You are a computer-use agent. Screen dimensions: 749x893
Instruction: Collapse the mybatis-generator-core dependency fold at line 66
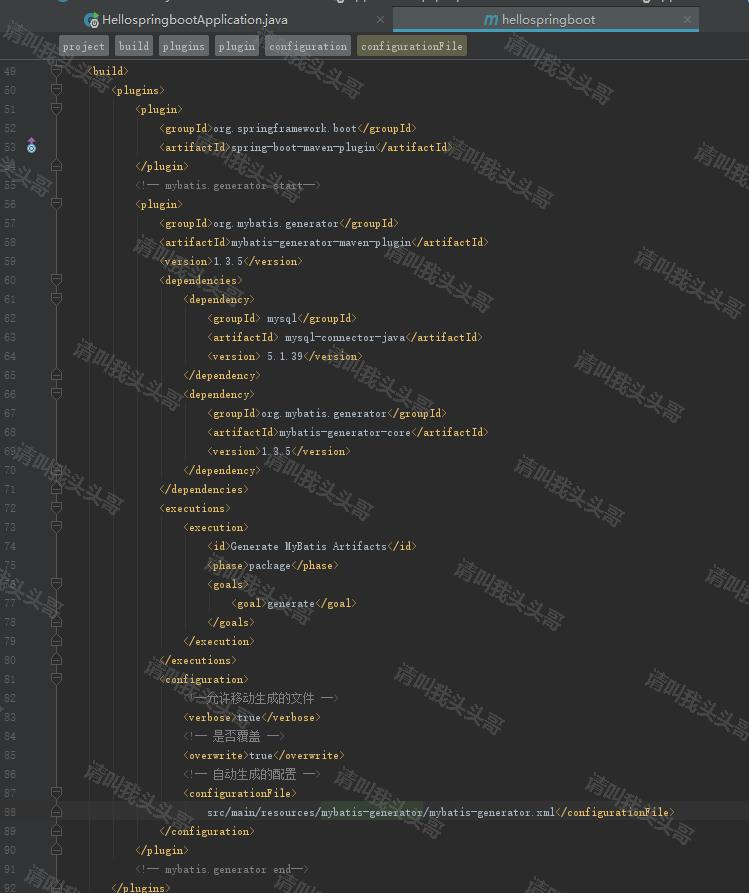[x=56, y=393]
